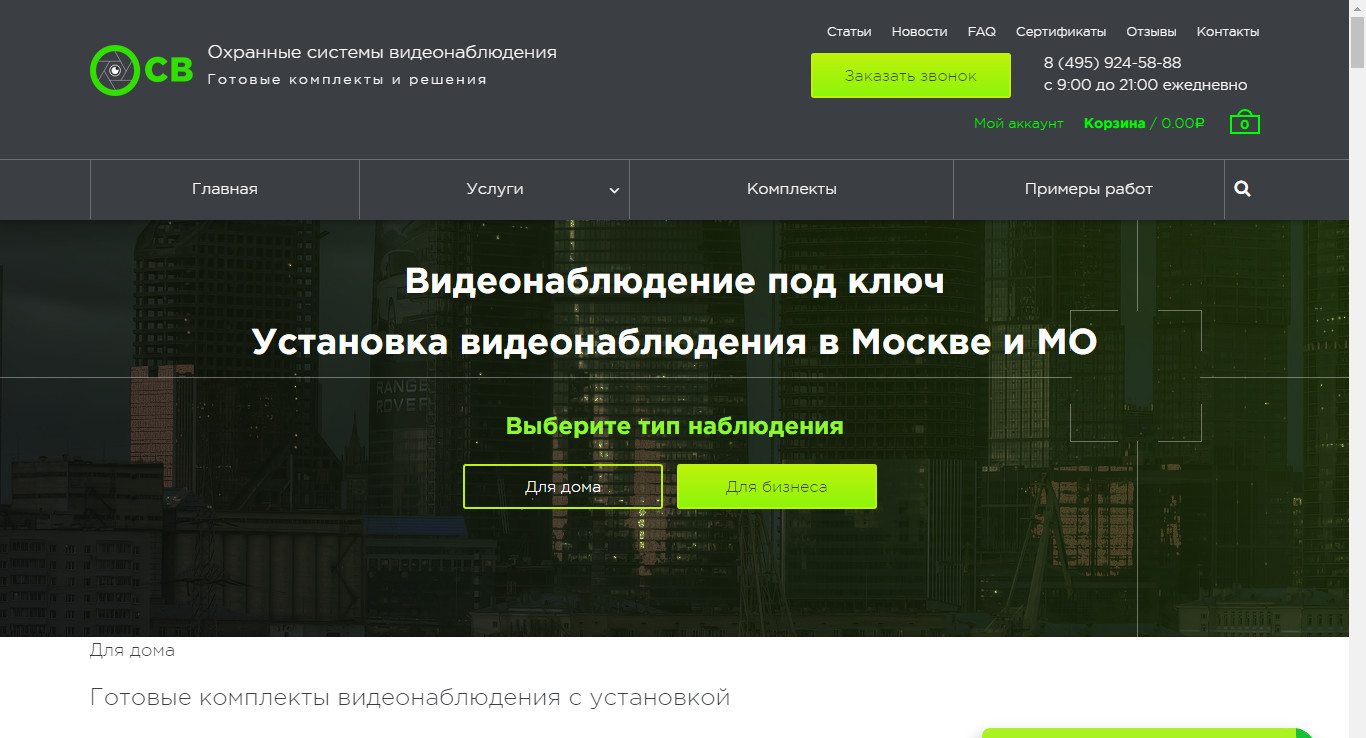Viewport: 1366px width, 738px height.
Task: Expand the Услуги dropdown chevron
Action: click(x=614, y=190)
